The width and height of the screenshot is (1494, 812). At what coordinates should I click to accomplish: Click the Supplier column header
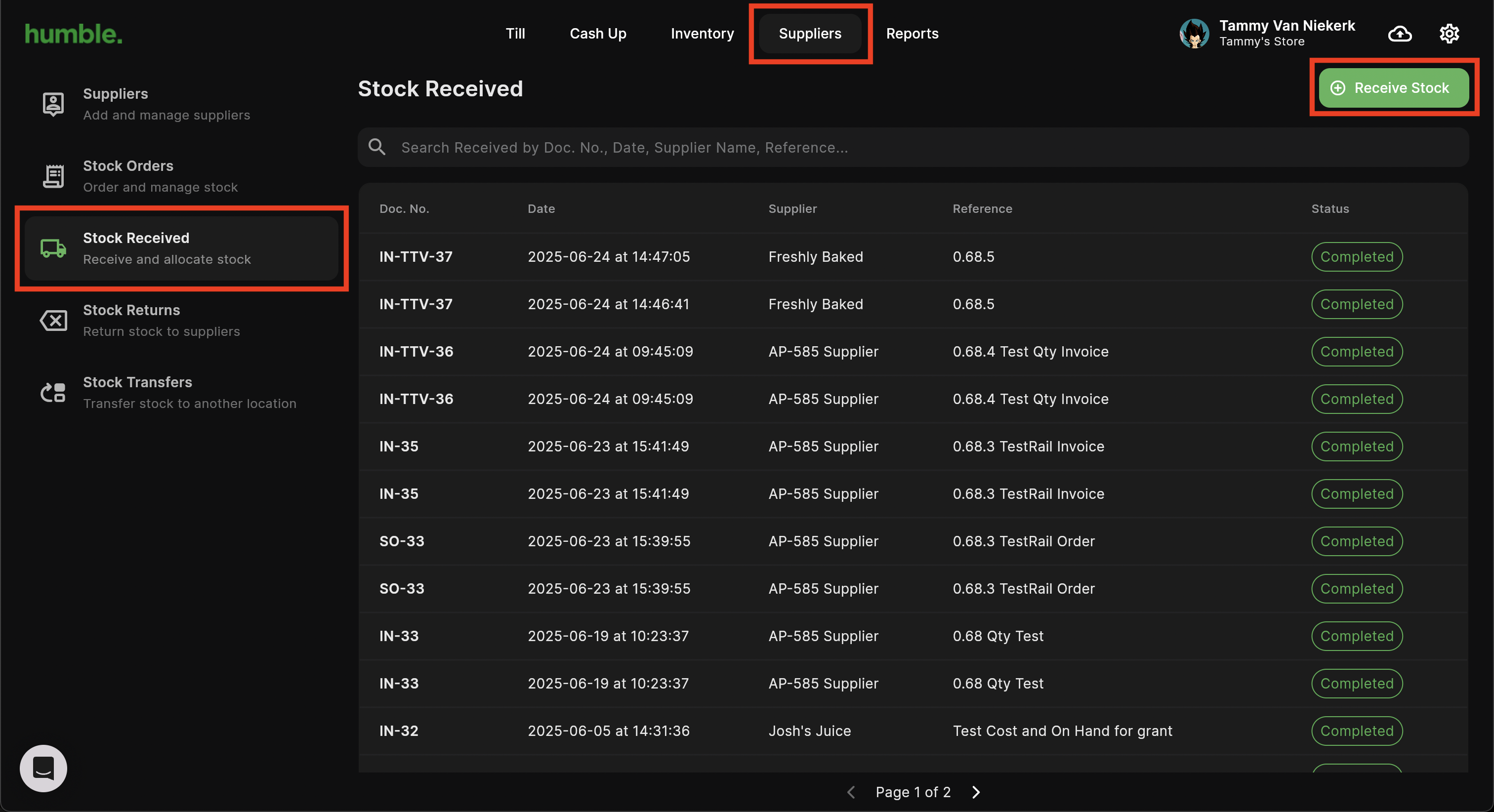792,209
